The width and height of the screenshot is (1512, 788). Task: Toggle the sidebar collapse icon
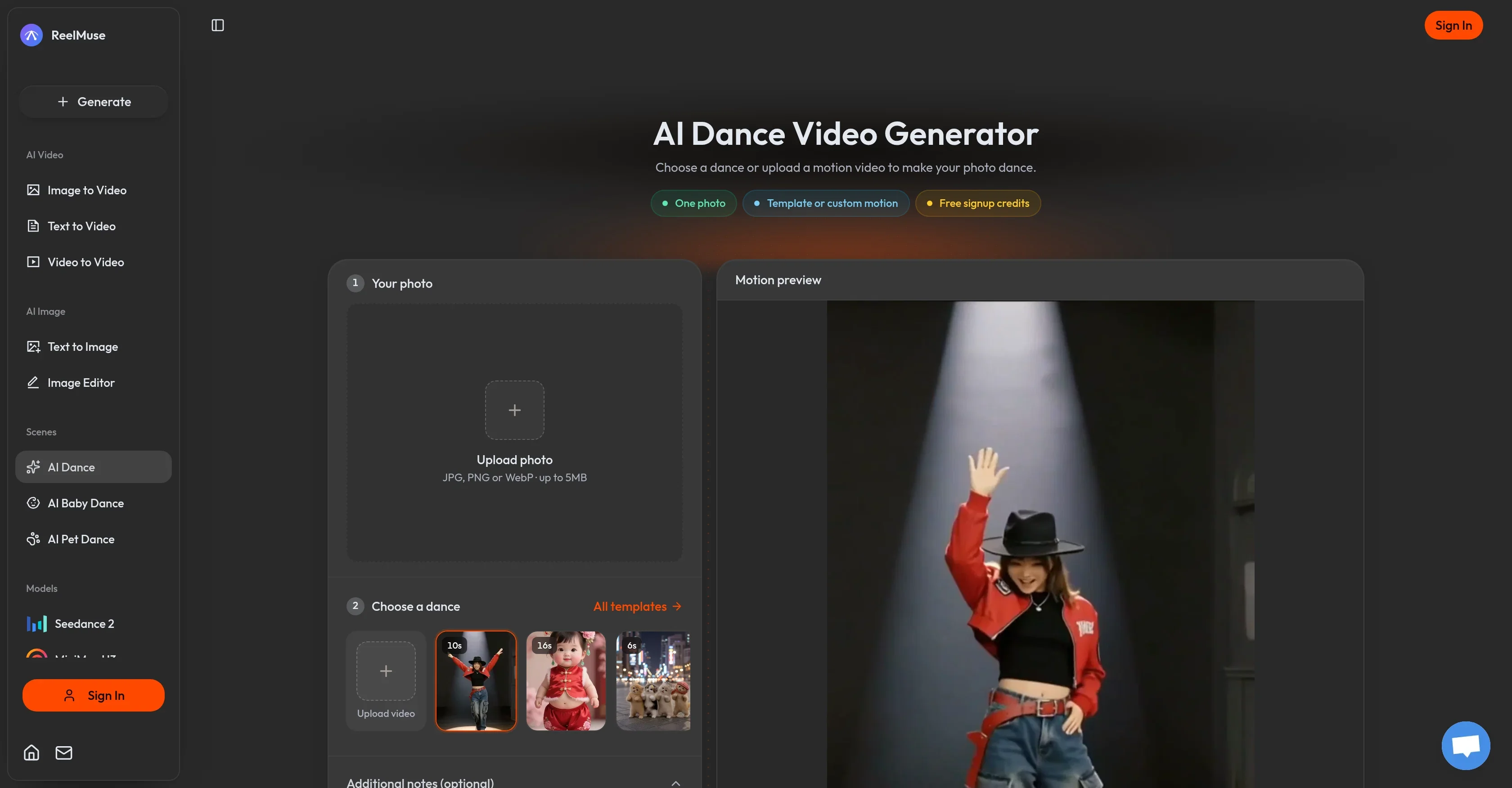[x=218, y=25]
